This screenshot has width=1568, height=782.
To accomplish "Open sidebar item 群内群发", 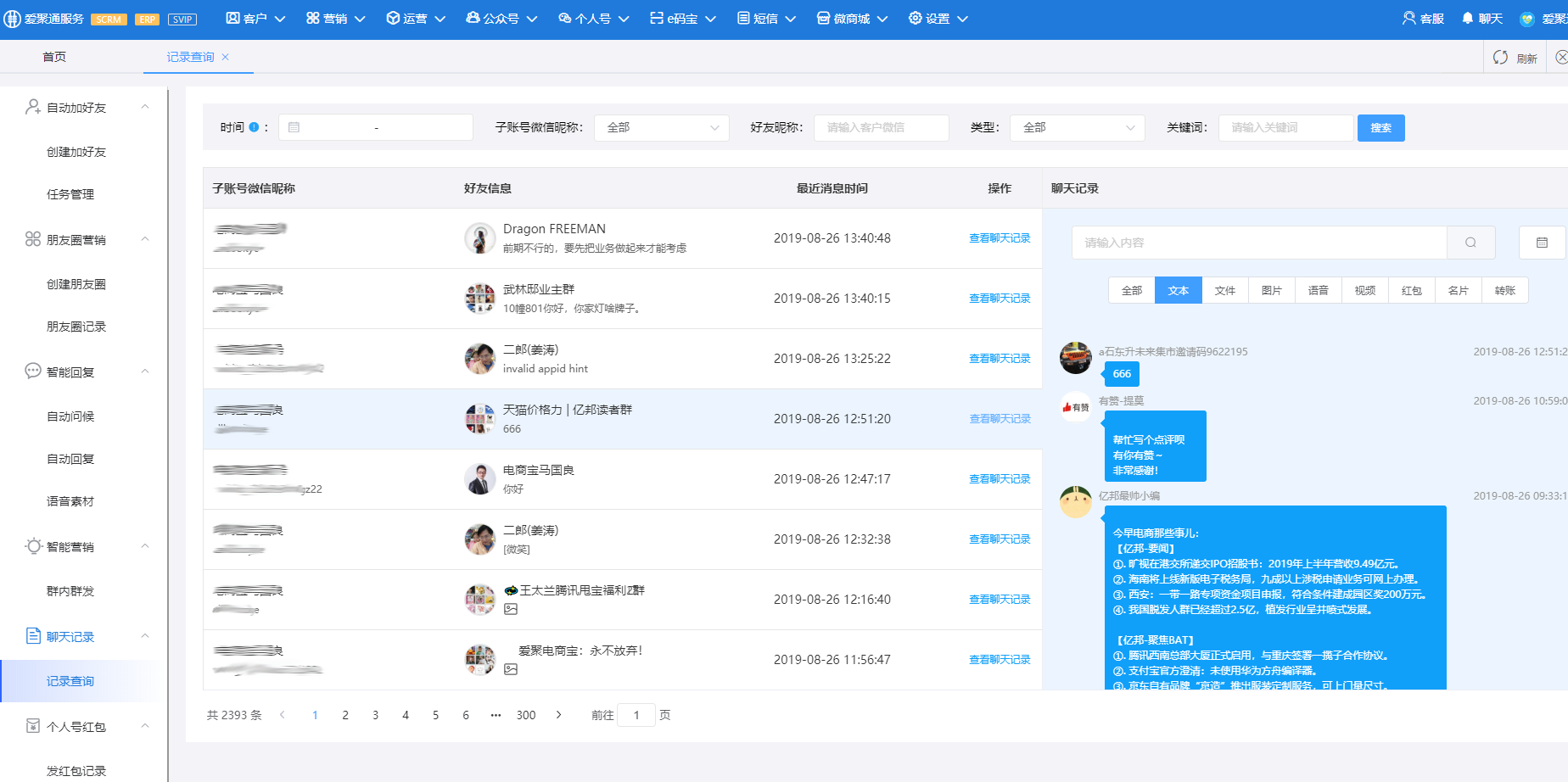I will [x=70, y=591].
